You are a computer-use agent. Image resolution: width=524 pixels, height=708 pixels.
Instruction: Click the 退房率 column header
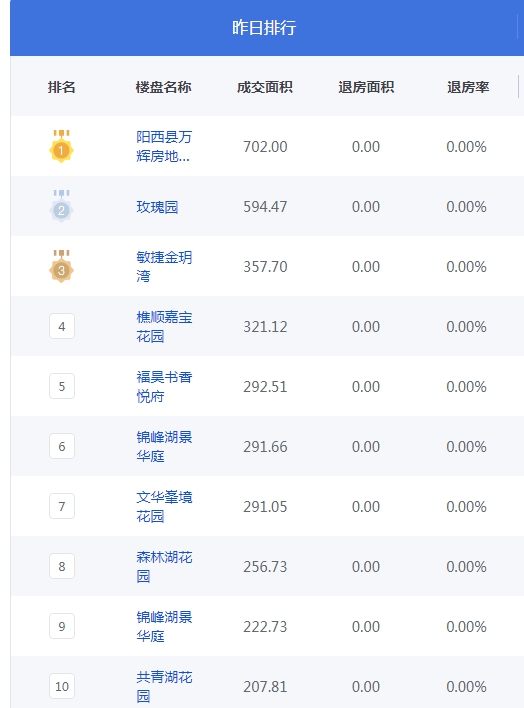pyautogui.click(x=468, y=87)
